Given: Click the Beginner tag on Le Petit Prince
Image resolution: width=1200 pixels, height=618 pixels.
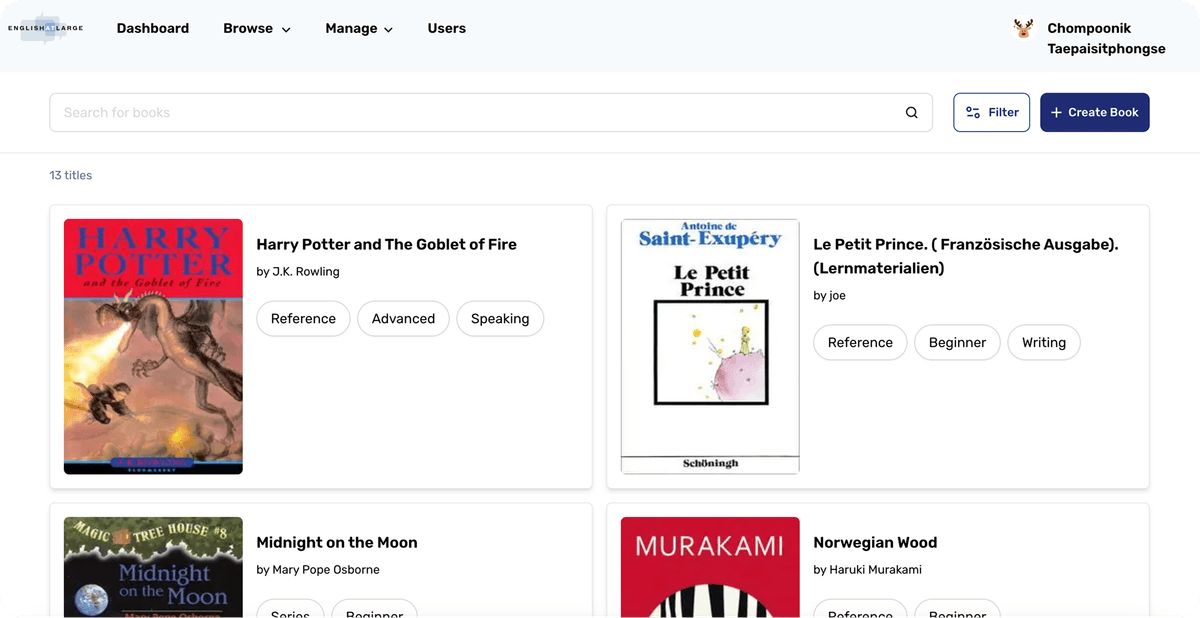Looking at the screenshot, I should click(x=957, y=343).
